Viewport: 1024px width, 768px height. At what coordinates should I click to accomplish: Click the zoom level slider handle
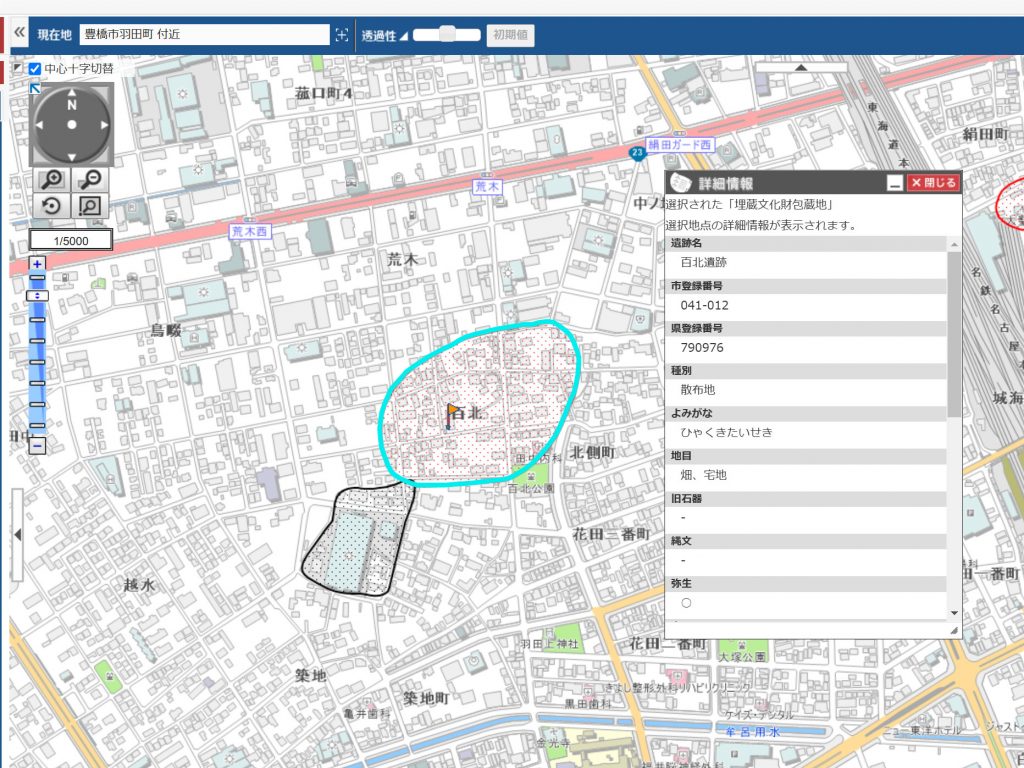tap(37, 296)
